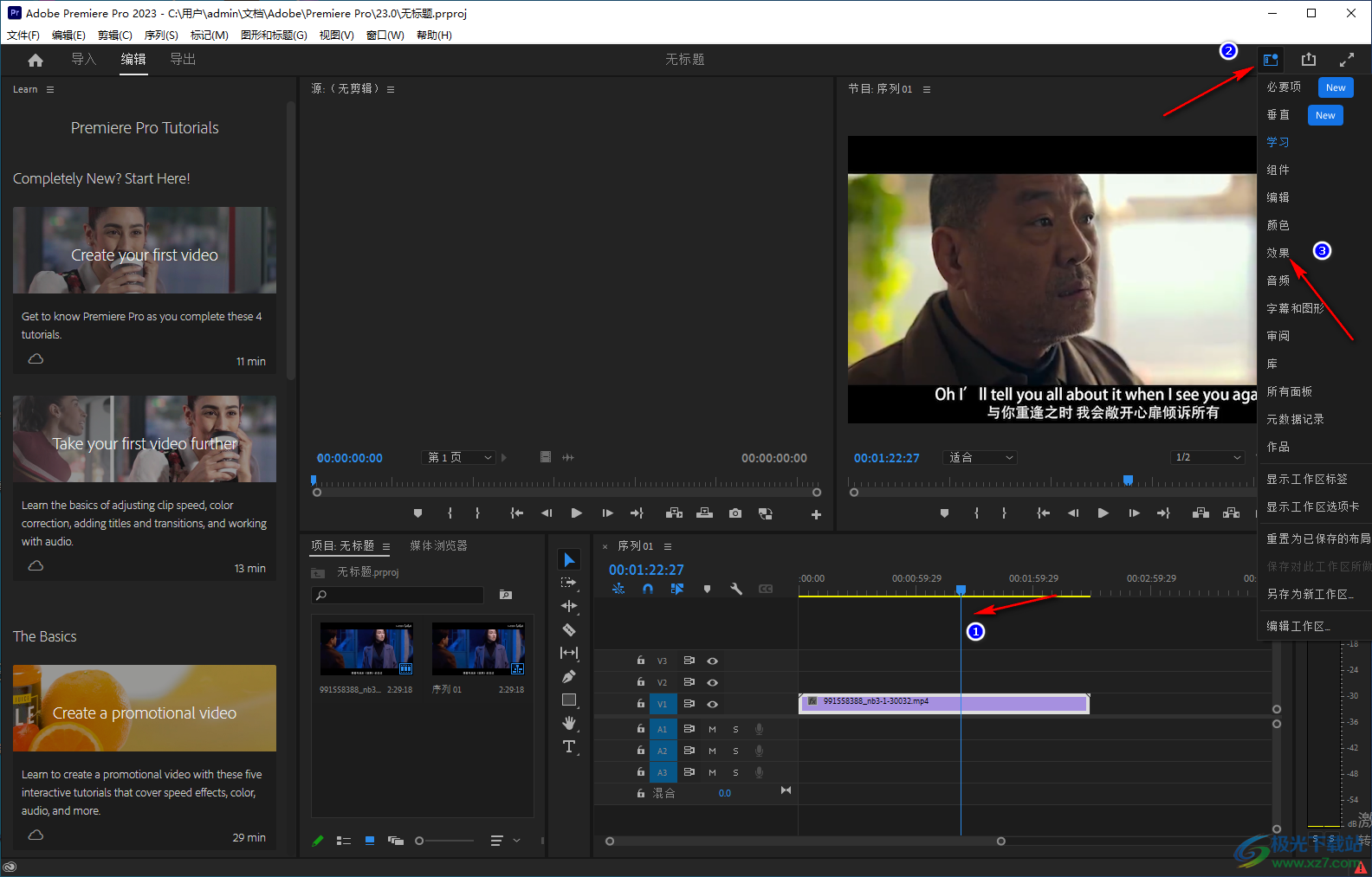Click Home icon in top header

tap(36, 60)
